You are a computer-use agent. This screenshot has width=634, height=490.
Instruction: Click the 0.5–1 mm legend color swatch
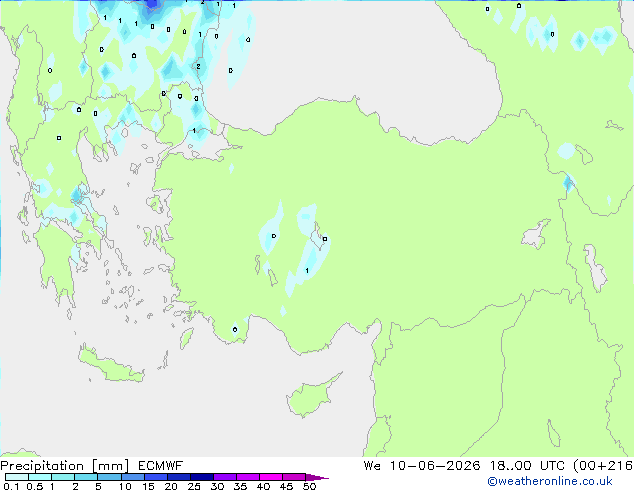point(40,477)
